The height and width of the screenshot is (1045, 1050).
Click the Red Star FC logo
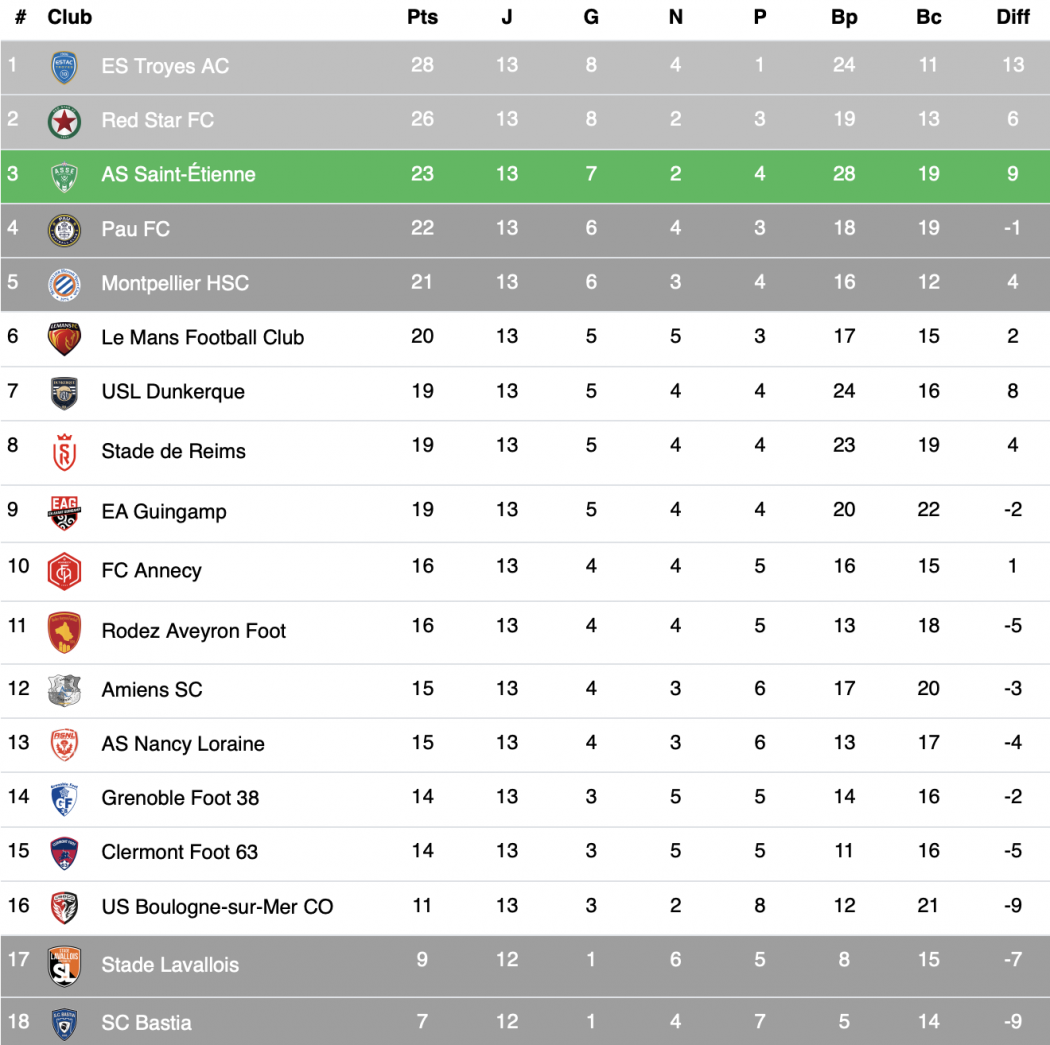click(x=64, y=121)
